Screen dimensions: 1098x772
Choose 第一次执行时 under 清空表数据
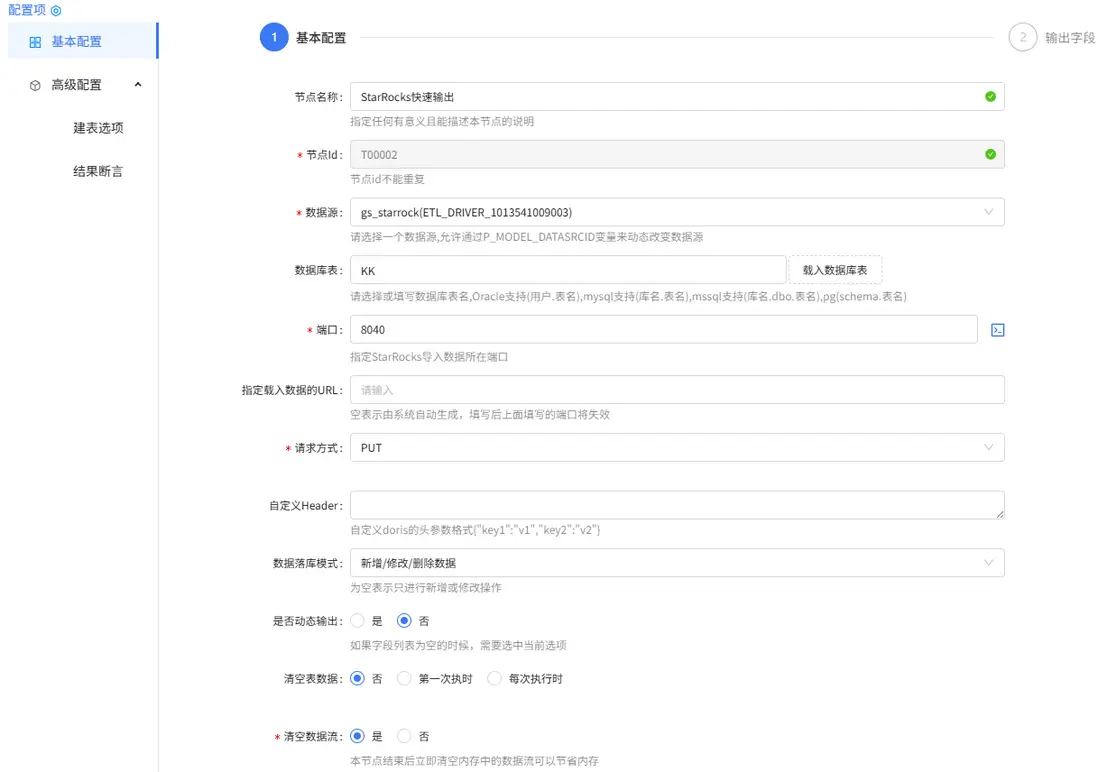click(403, 678)
